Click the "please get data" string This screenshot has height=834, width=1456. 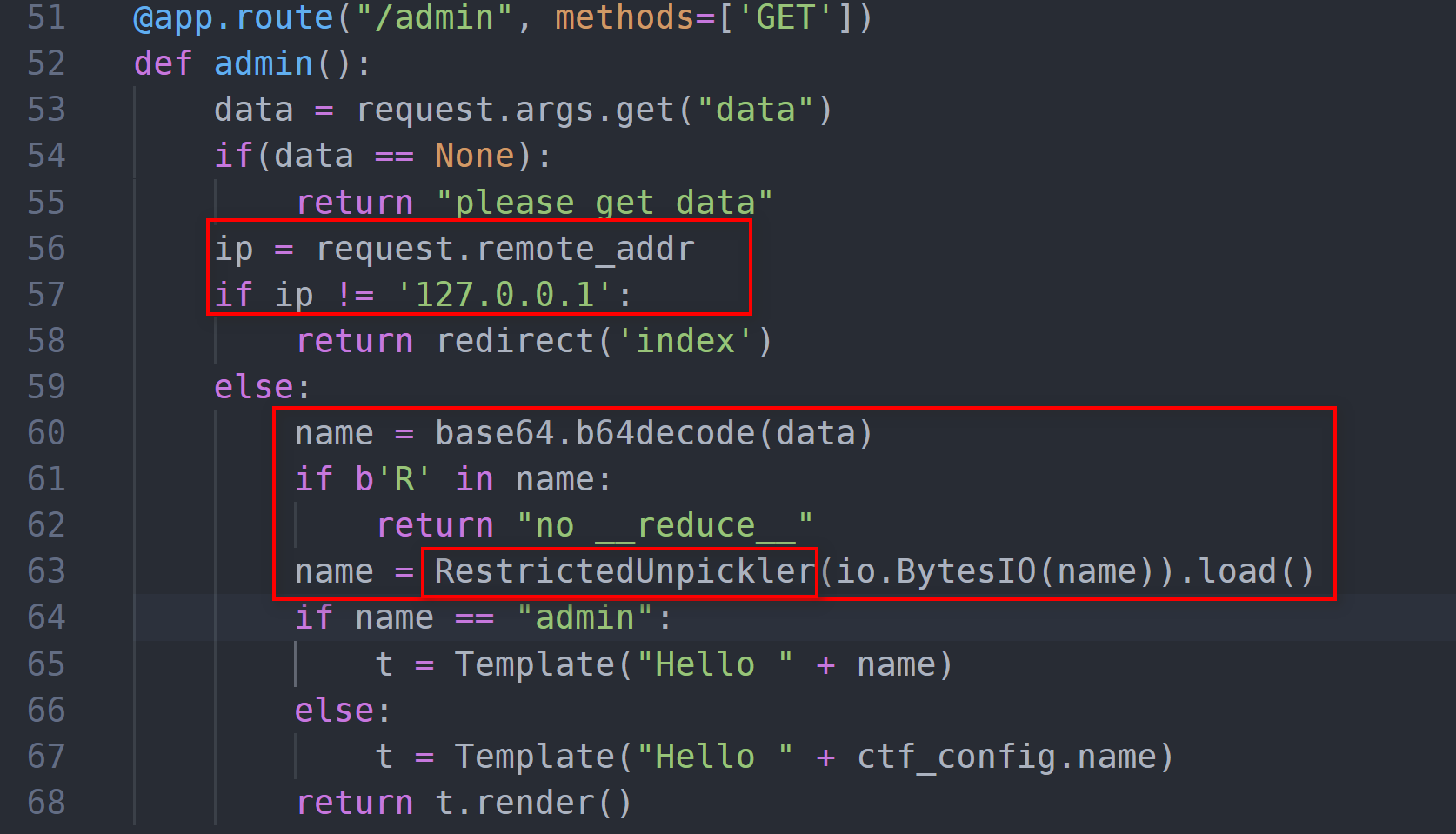tap(604, 203)
